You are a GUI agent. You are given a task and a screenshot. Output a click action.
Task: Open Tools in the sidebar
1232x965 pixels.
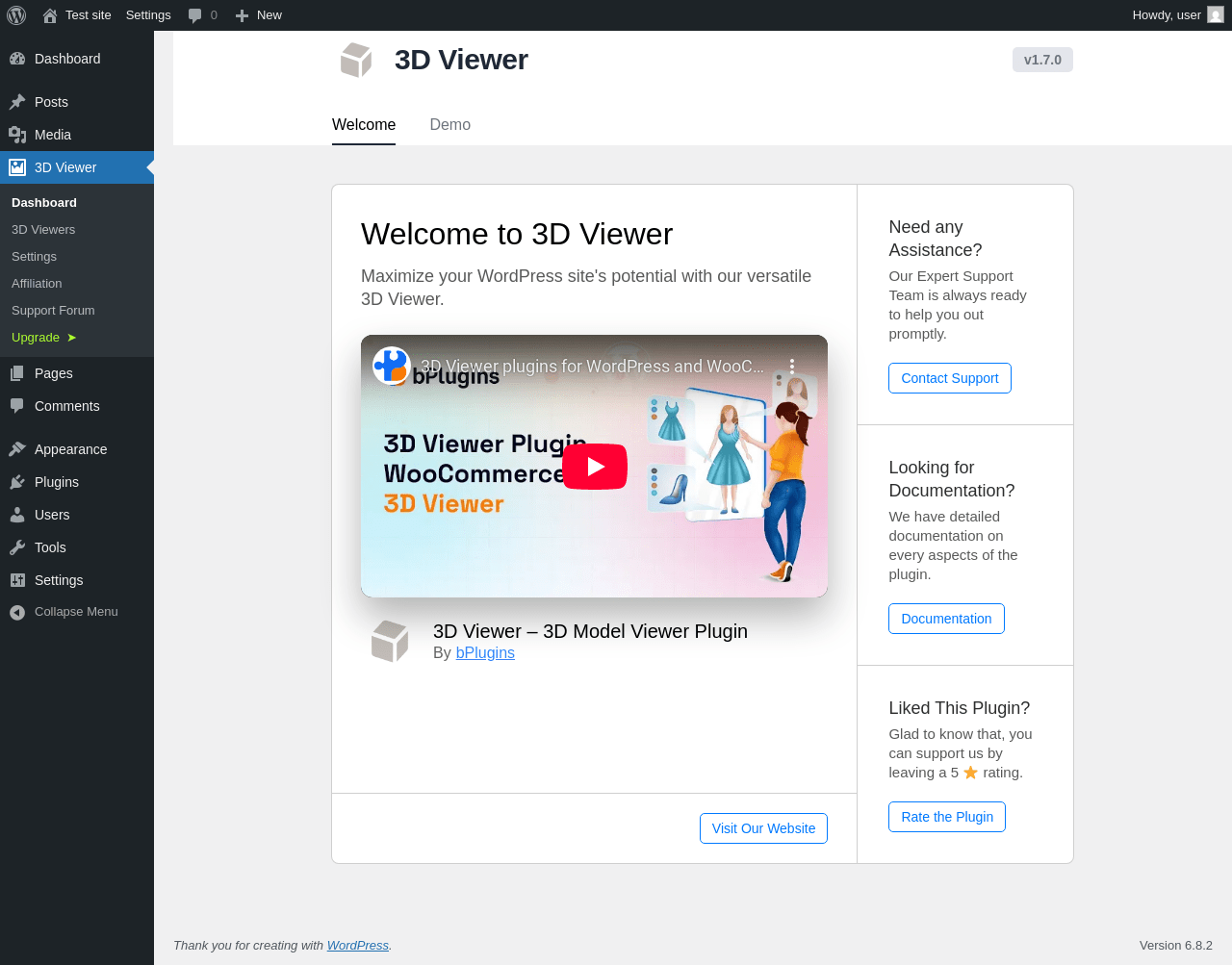[x=50, y=547]
